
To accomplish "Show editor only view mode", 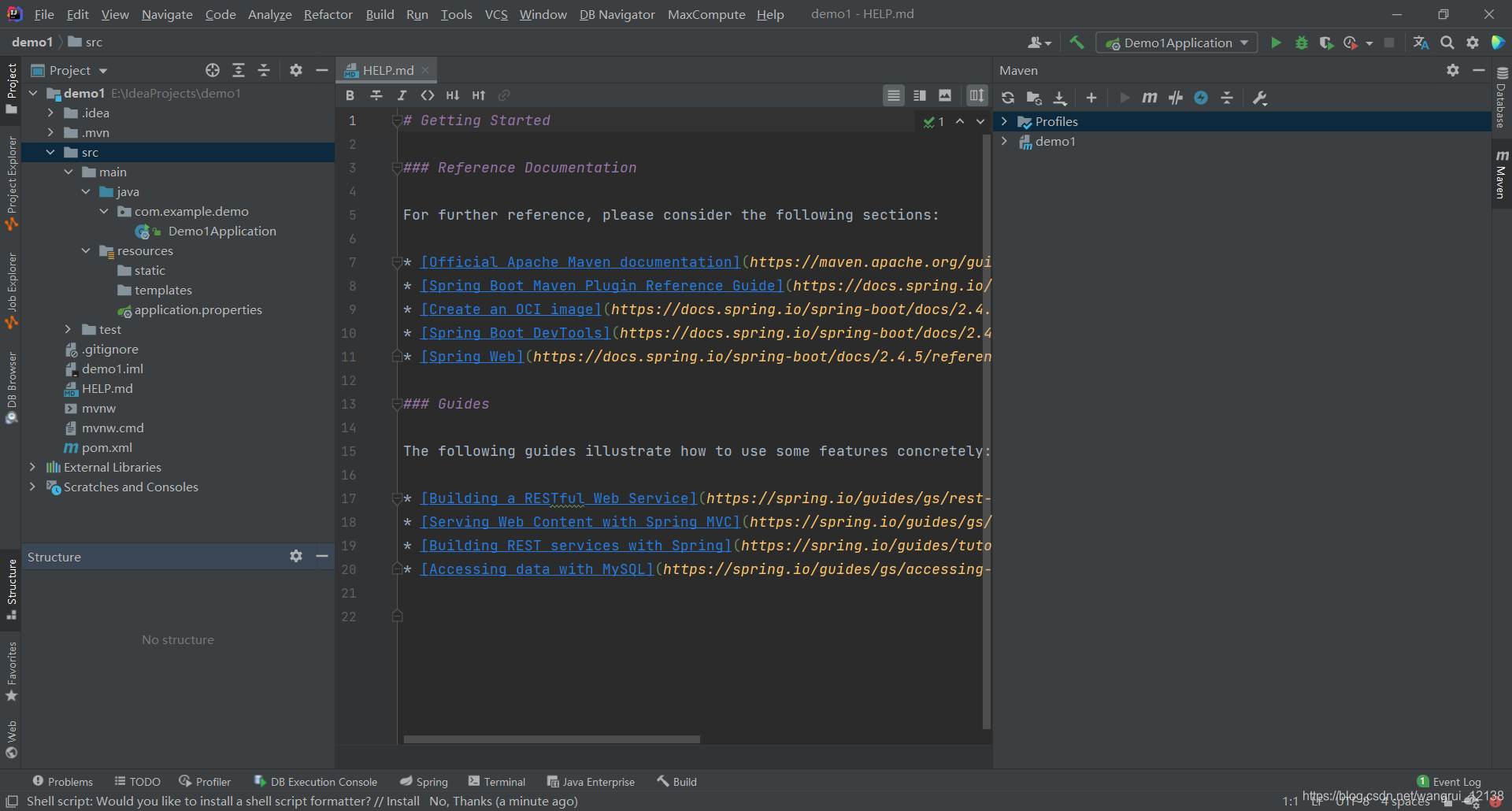I will tap(894, 95).
